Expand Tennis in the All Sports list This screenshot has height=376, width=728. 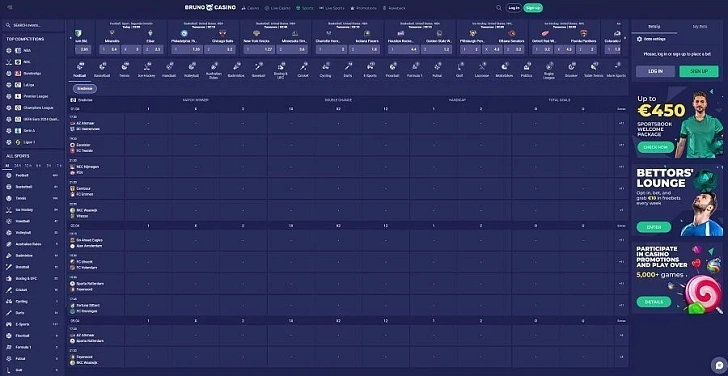coord(32,198)
